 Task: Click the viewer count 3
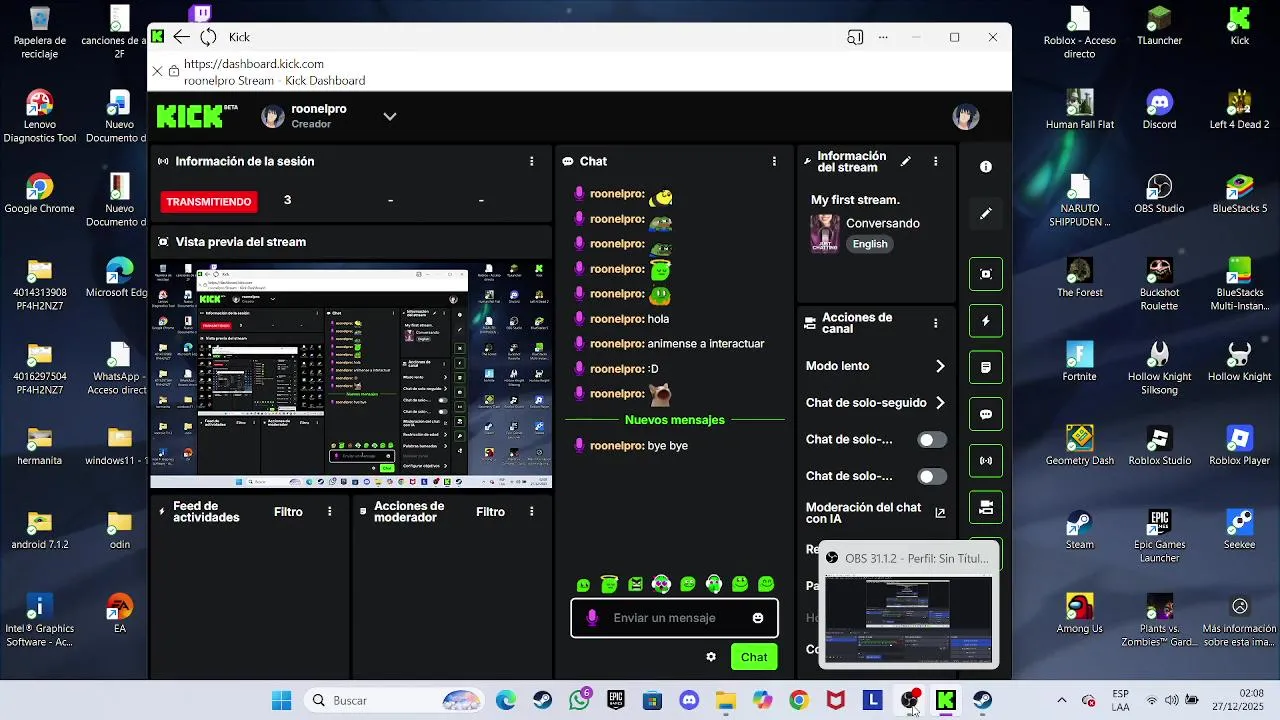pyautogui.click(x=287, y=200)
